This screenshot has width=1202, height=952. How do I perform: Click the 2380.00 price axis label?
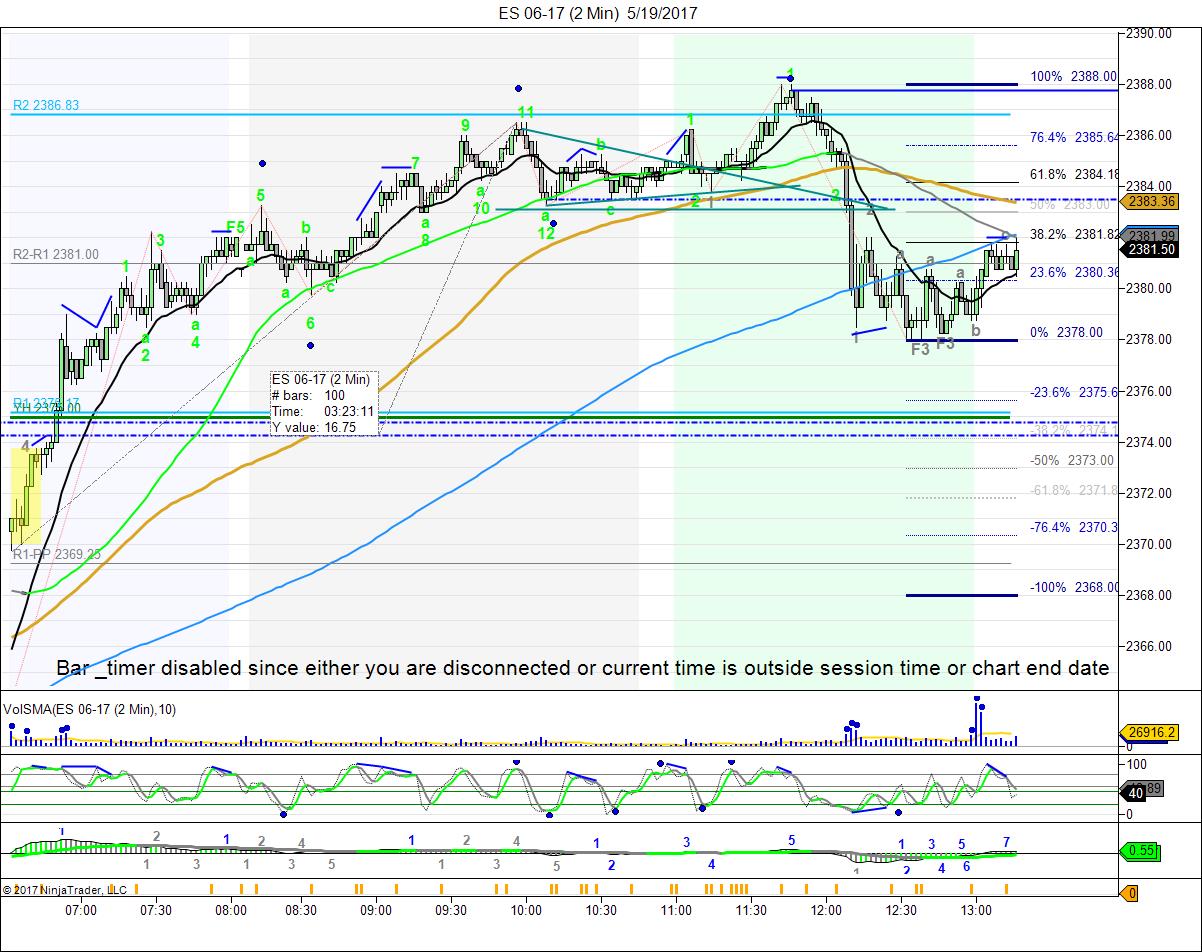[1149, 288]
